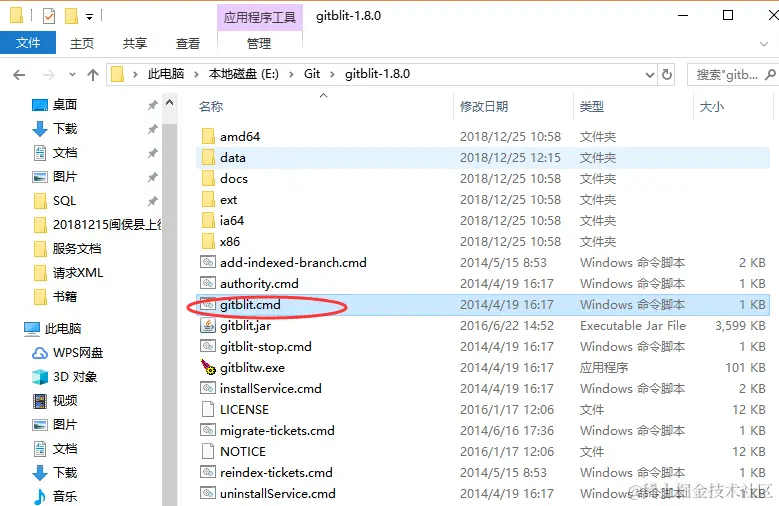Select add-indexed-branch.cmd script icon
The width and height of the screenshot is (779, 506).
[x=208, y=262]
